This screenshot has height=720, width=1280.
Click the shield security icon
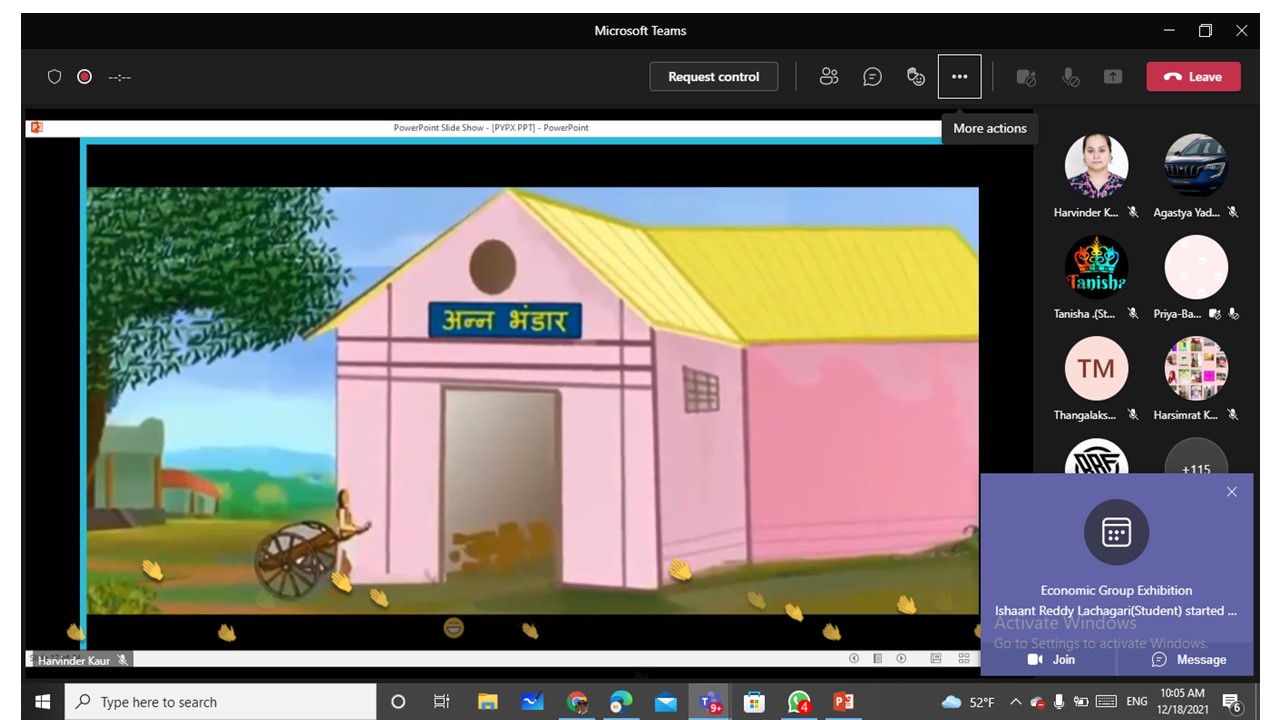pyautogui.click(x=55, y=77)
